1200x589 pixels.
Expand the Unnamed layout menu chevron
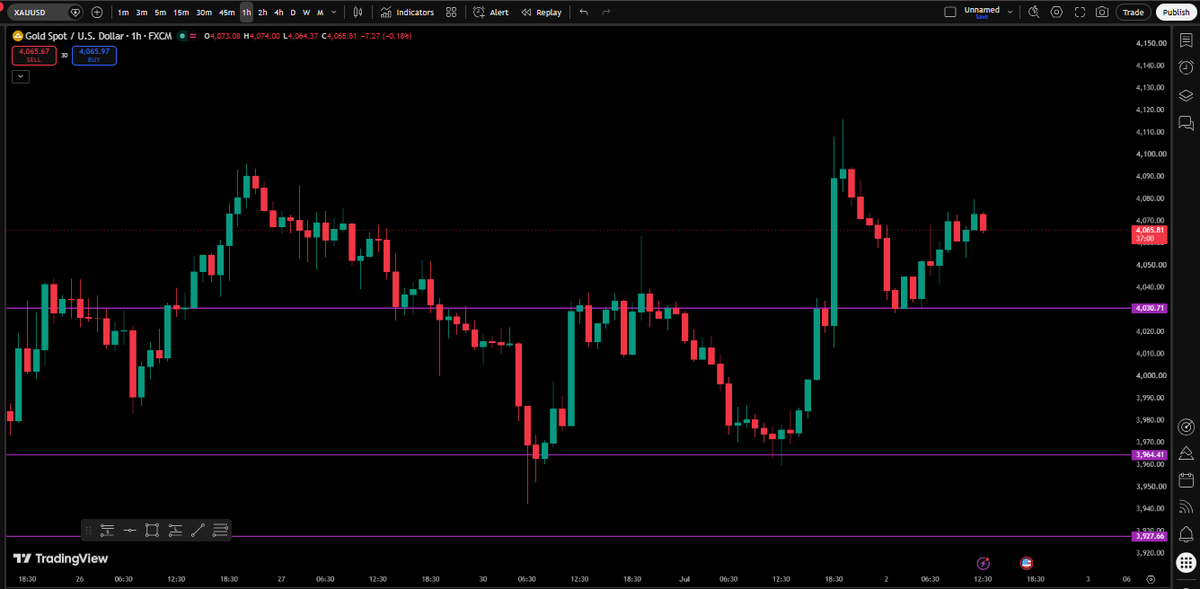pyautogui.click(x=1010, y=12)
